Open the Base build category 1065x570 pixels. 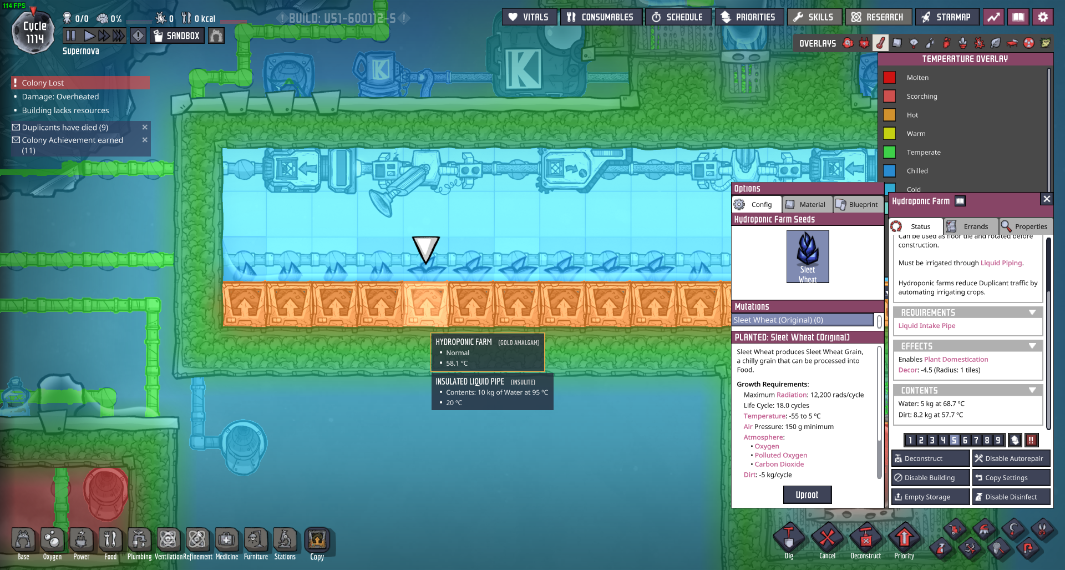tap(24, 540)
